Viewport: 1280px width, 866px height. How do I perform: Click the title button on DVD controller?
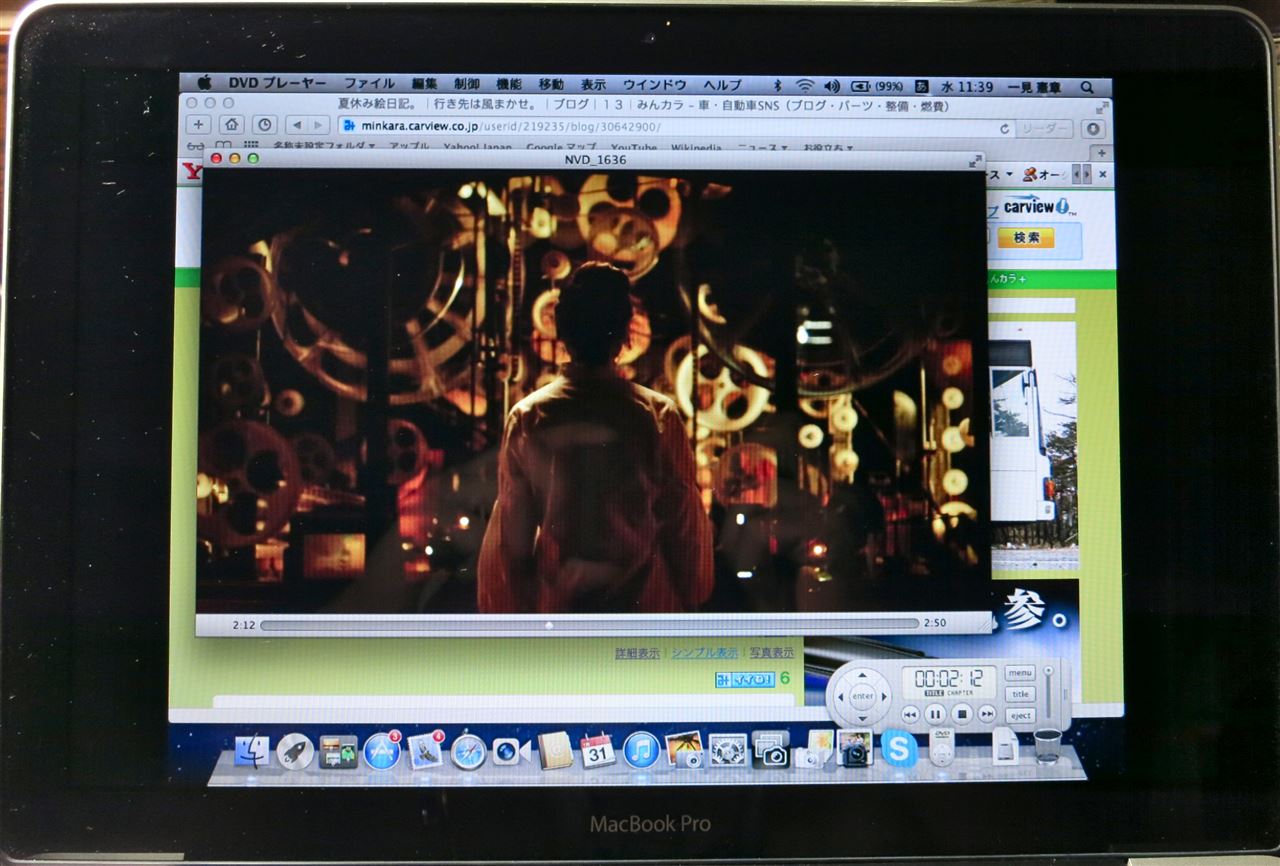pos(1020,694)
